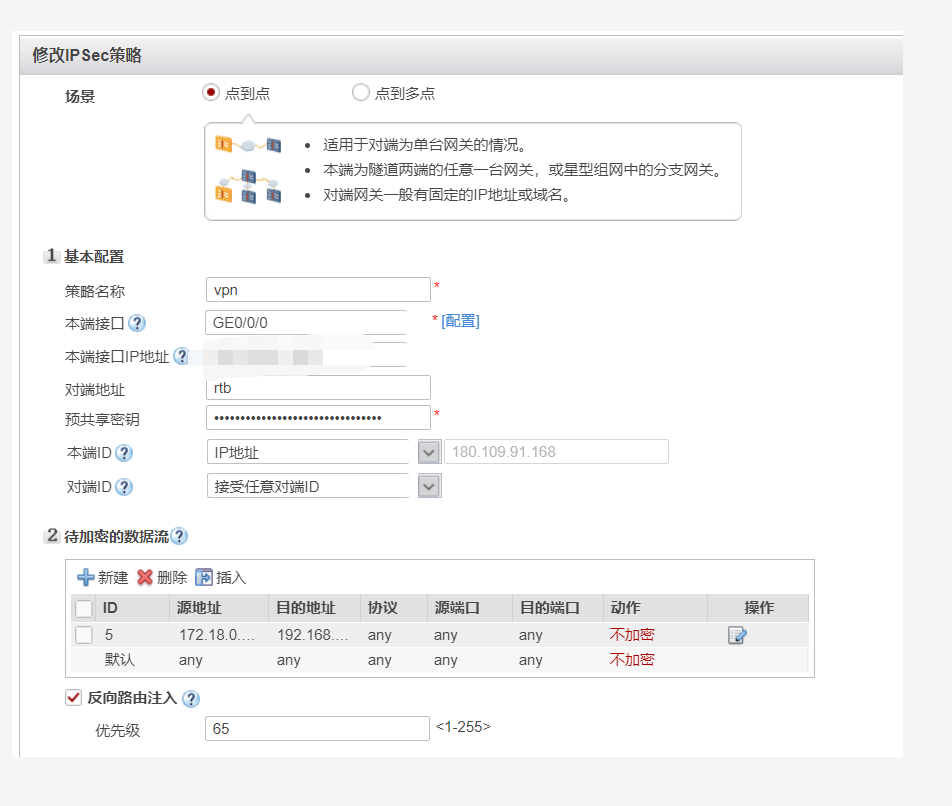952x806 pixels.
Task: Click help icon next to 反向路由注入
Action: [190, 699]
